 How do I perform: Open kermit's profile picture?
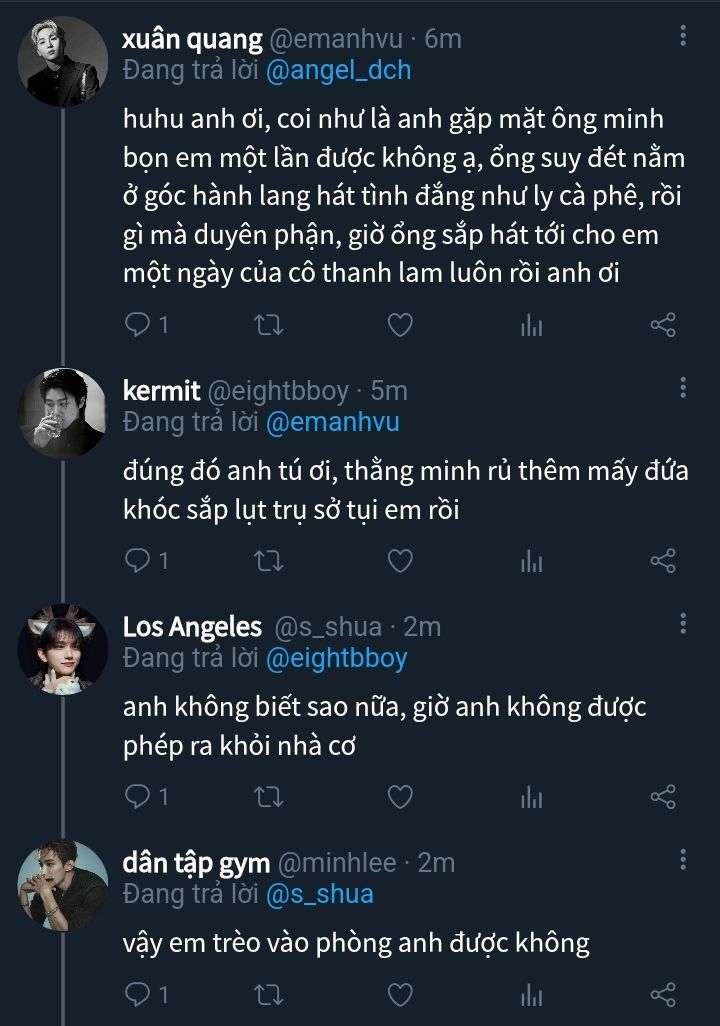tap(62, 412)
